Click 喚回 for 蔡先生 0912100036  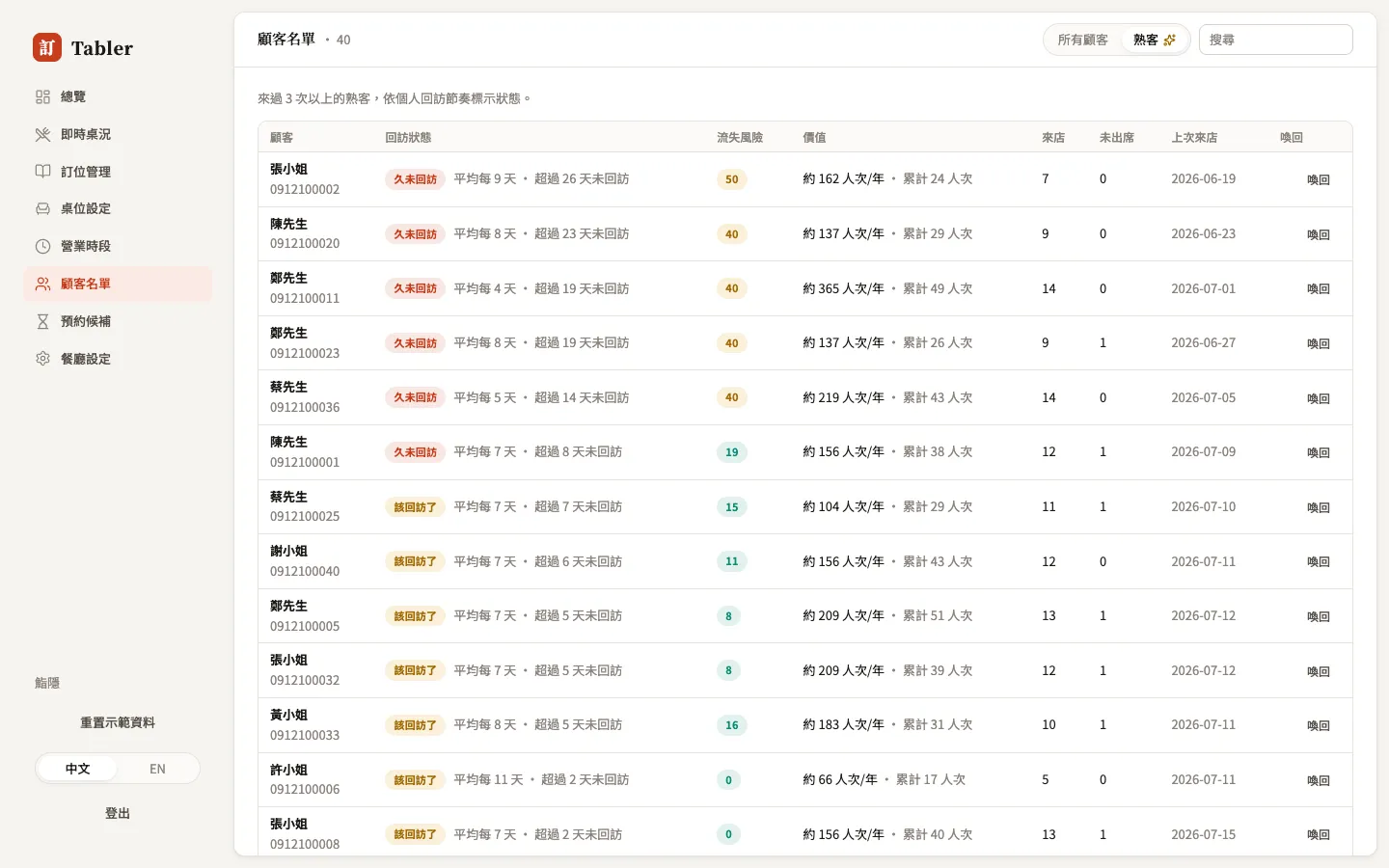1318,398
